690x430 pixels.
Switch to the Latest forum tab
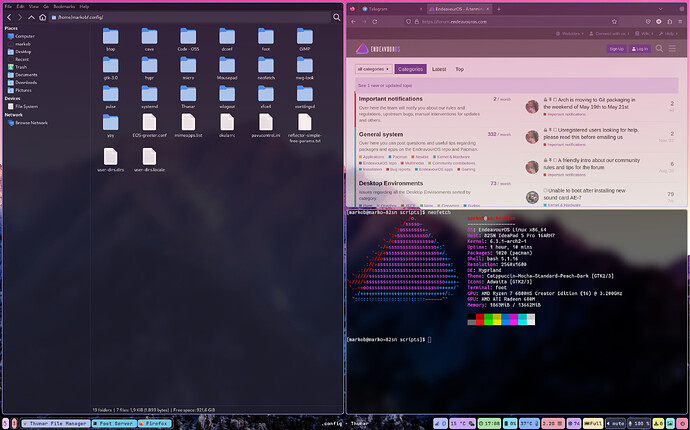pyautogui.click(x=439, y=69)
